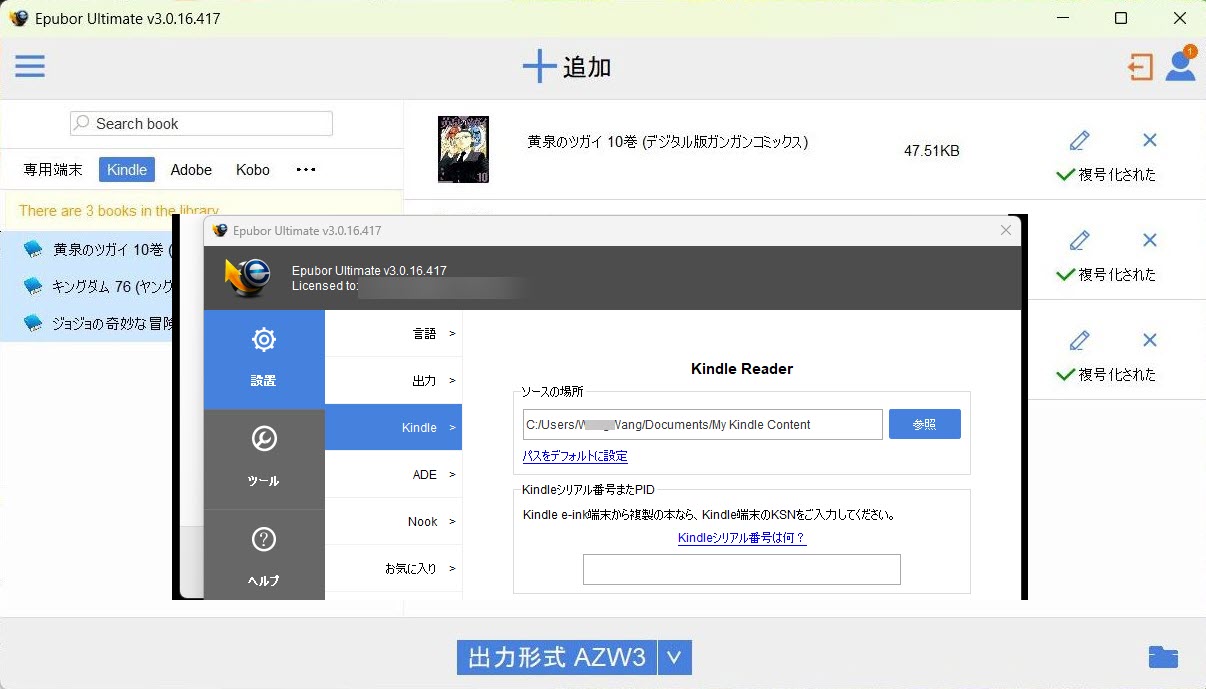This screenshot has height=689, width=1206.
Task: Click パスをデフォルトに設定 link
Action: pos(575,456)
